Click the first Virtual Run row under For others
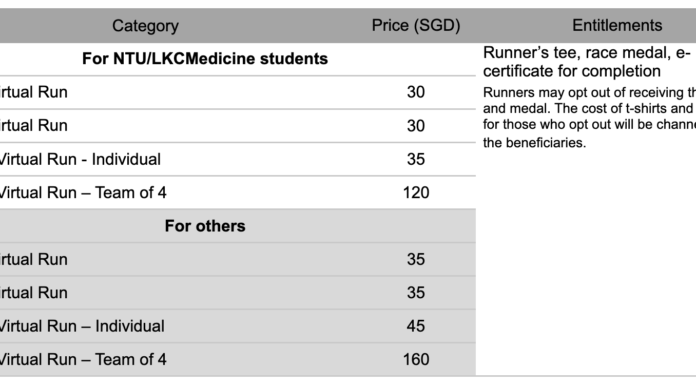 238,259
